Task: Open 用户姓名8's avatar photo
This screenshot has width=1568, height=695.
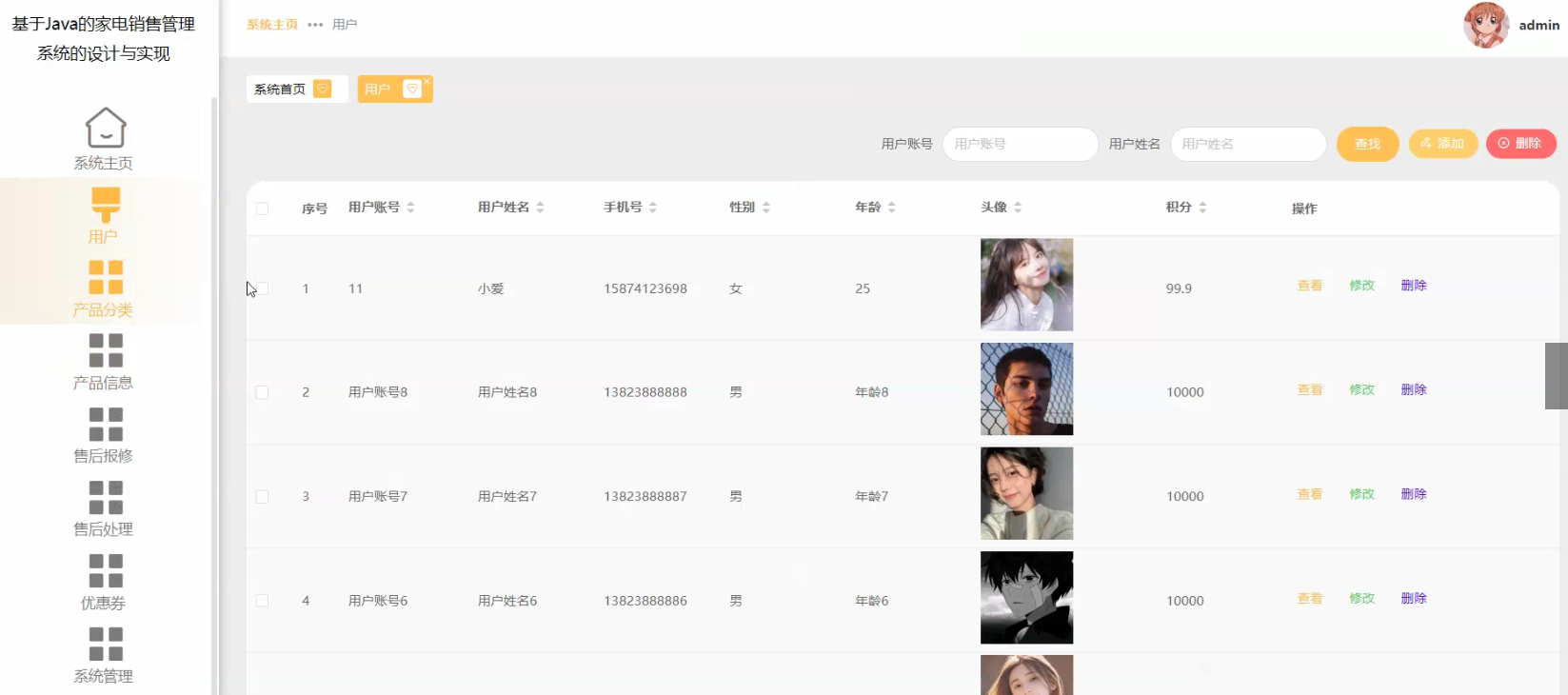Action: click(1026, 389)
